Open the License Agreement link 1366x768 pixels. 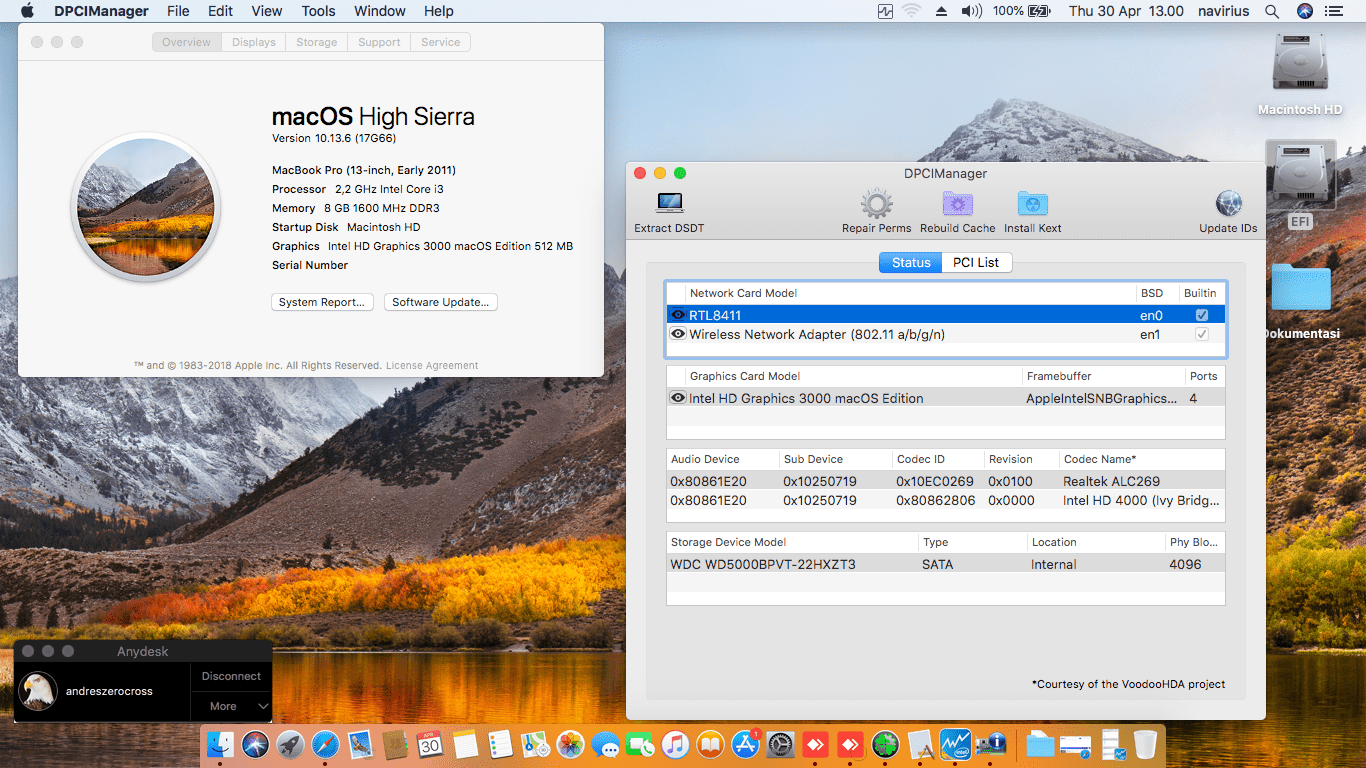432,365
